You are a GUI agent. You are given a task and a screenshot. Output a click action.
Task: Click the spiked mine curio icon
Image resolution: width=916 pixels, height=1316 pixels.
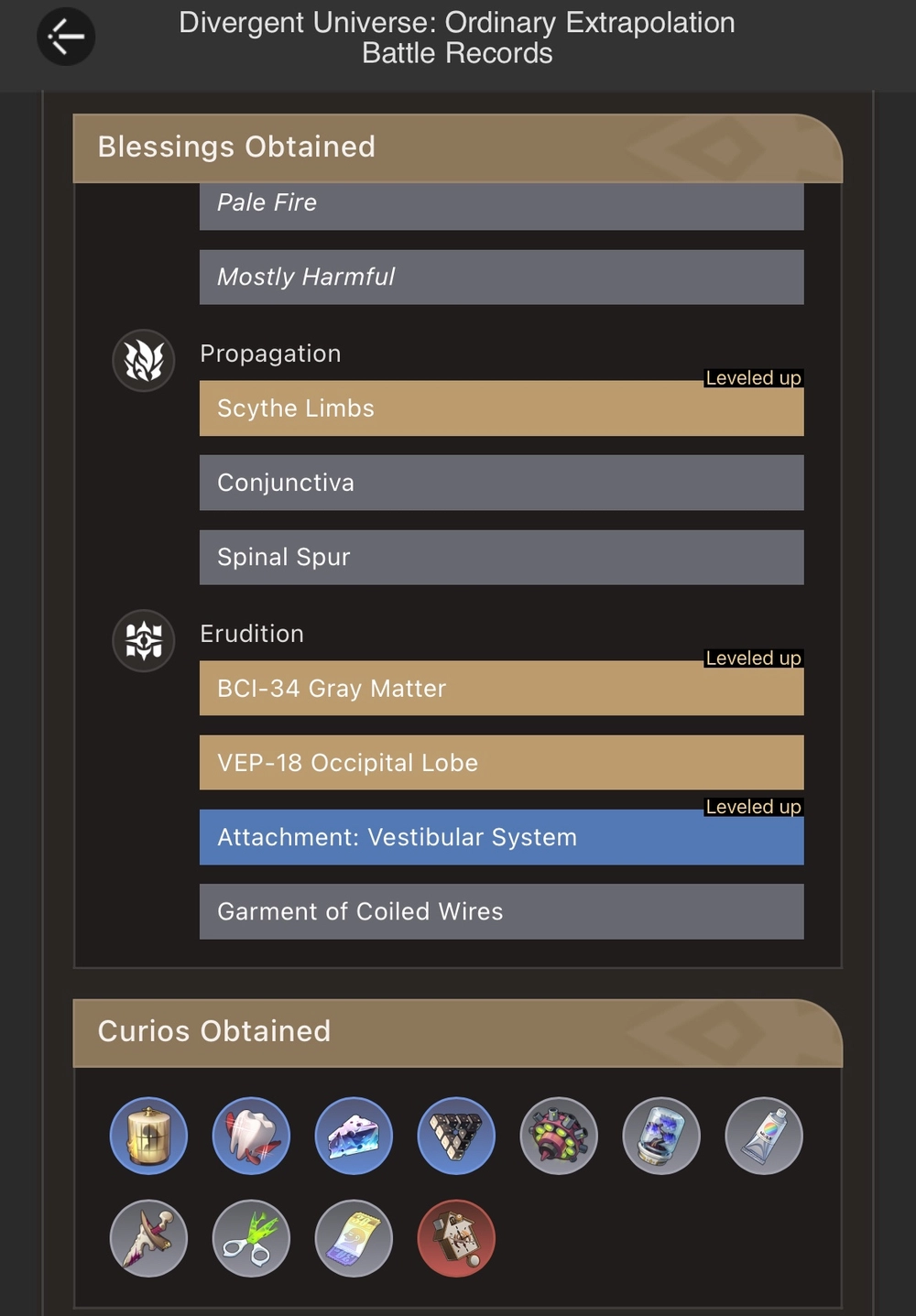[559, 1136]
